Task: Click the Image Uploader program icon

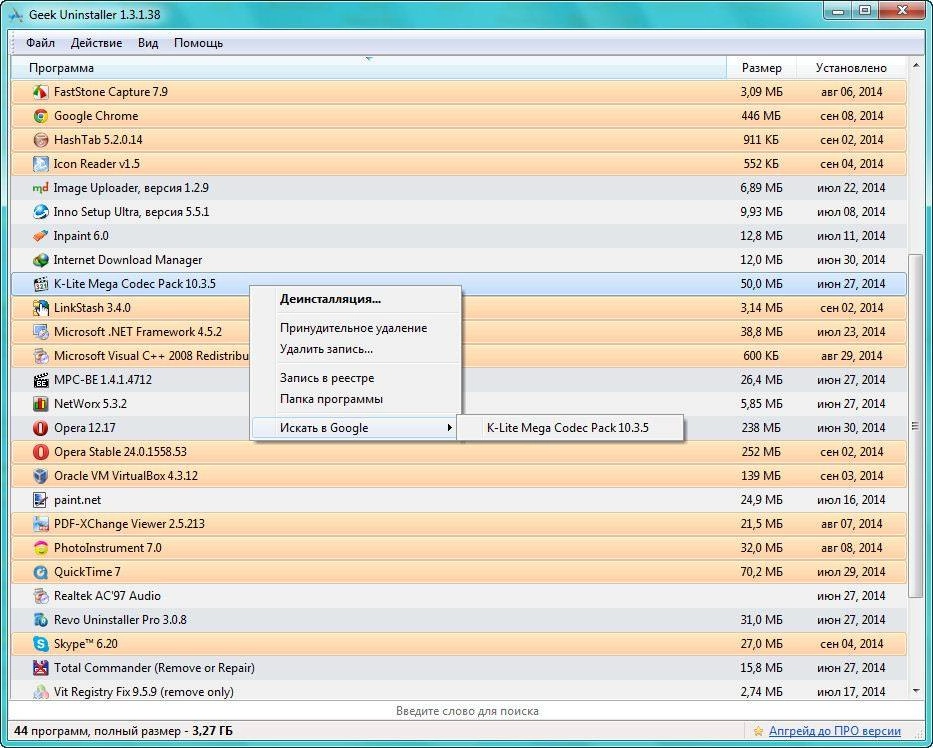Action: point(40,188)
